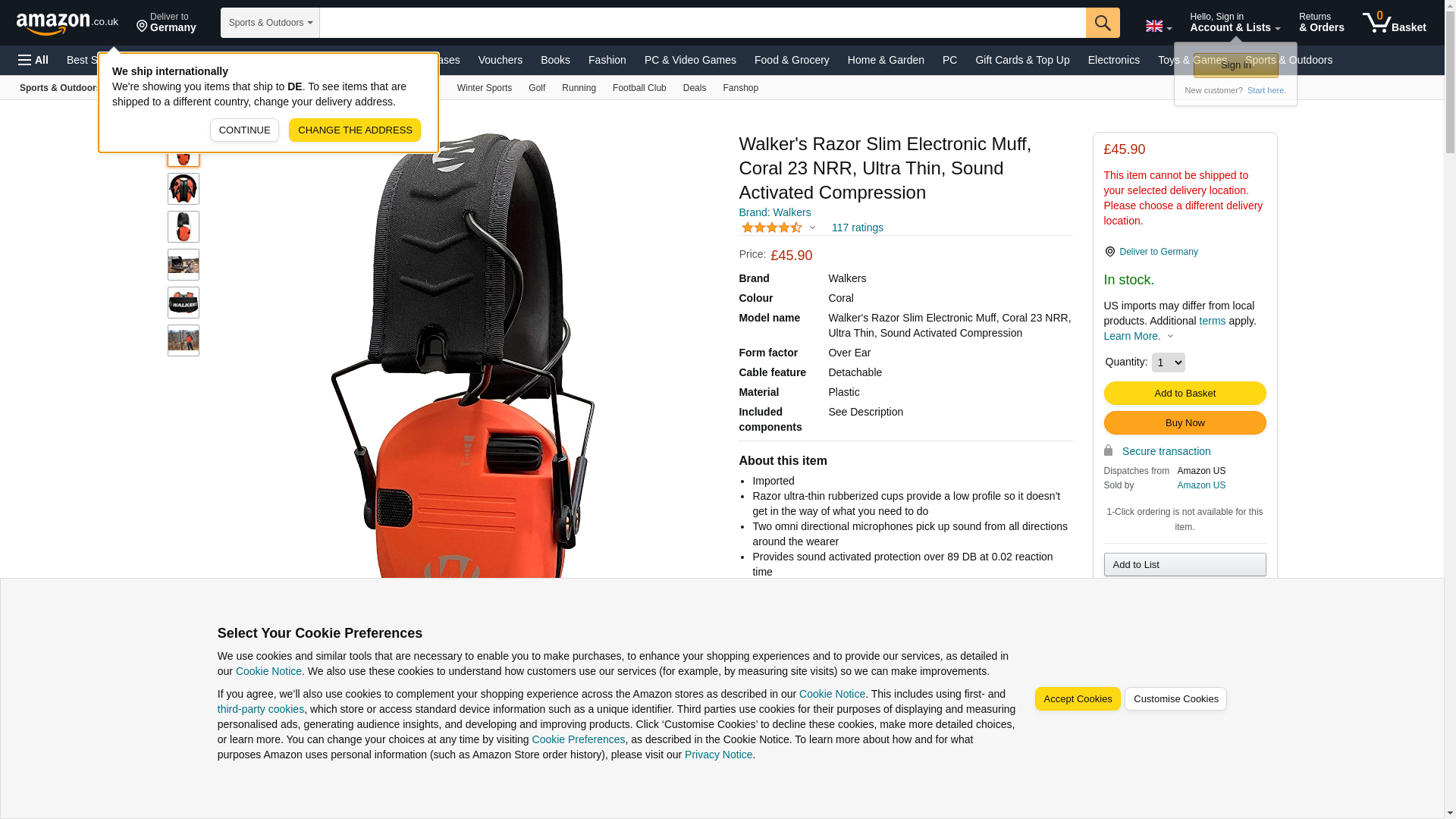Open the Electronics menu item
The image size is (1456, 819).
coord(1113,60)
